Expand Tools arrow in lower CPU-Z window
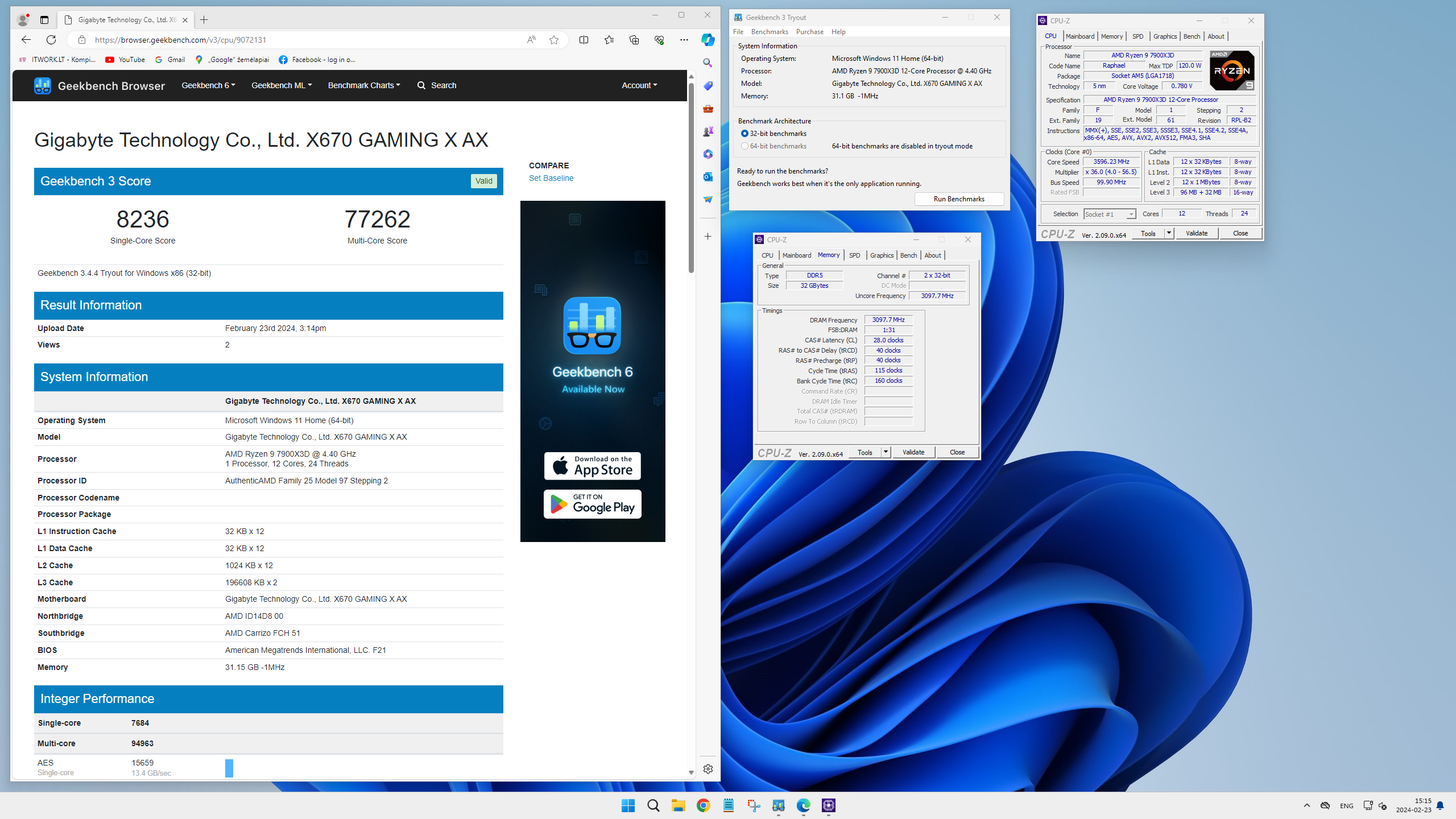This screenshot has height=819, width=1456. point(886,452)
